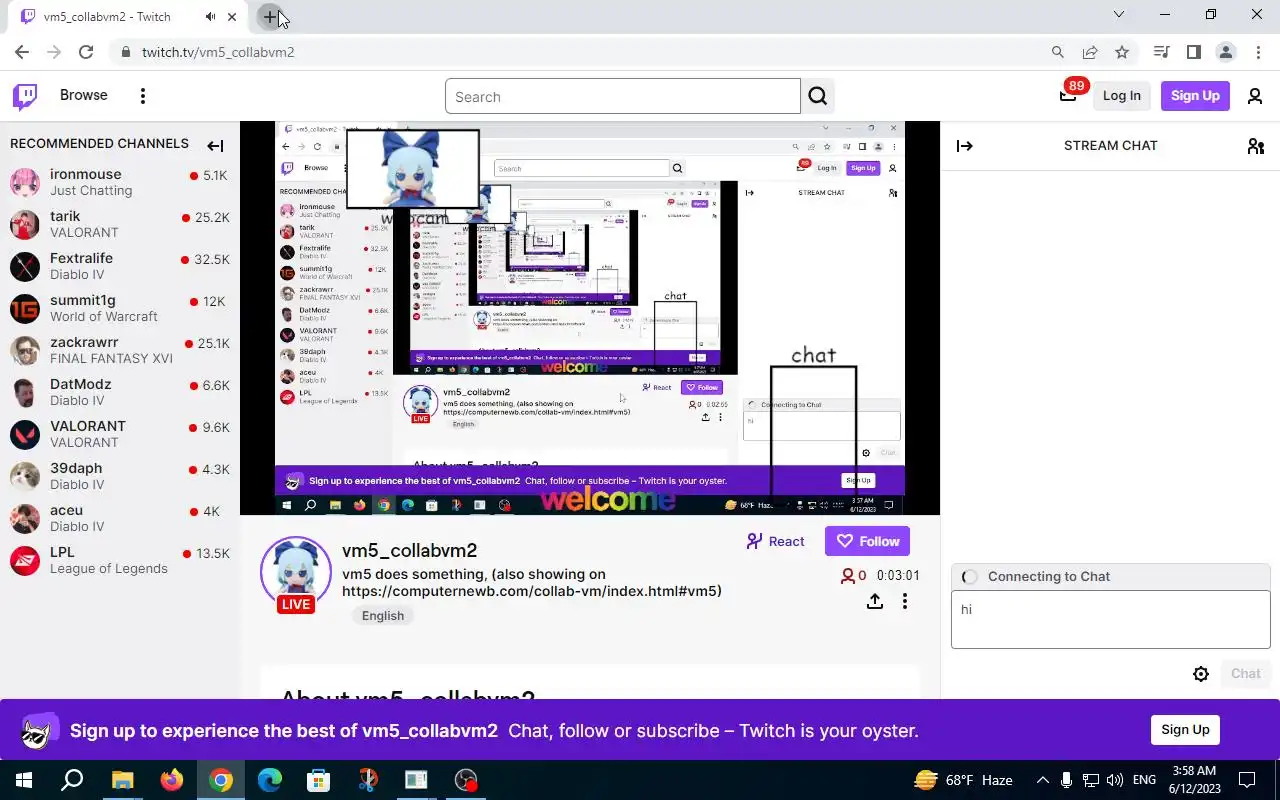Open Microsoft Edge from taskbar
1280x800 pixels.
[269, 780]
